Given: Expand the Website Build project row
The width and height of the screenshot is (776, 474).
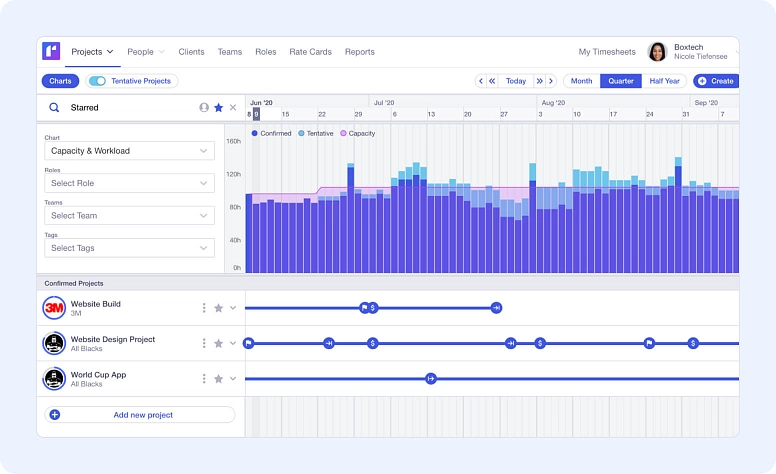Looking at the screenshot, I should click(233, 308).
